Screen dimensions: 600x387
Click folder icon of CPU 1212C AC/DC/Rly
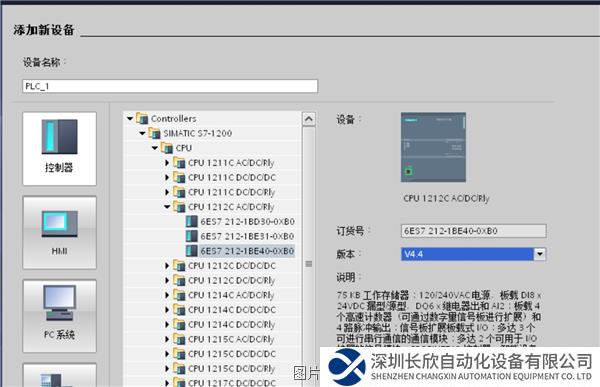click(x=179, y=207)
